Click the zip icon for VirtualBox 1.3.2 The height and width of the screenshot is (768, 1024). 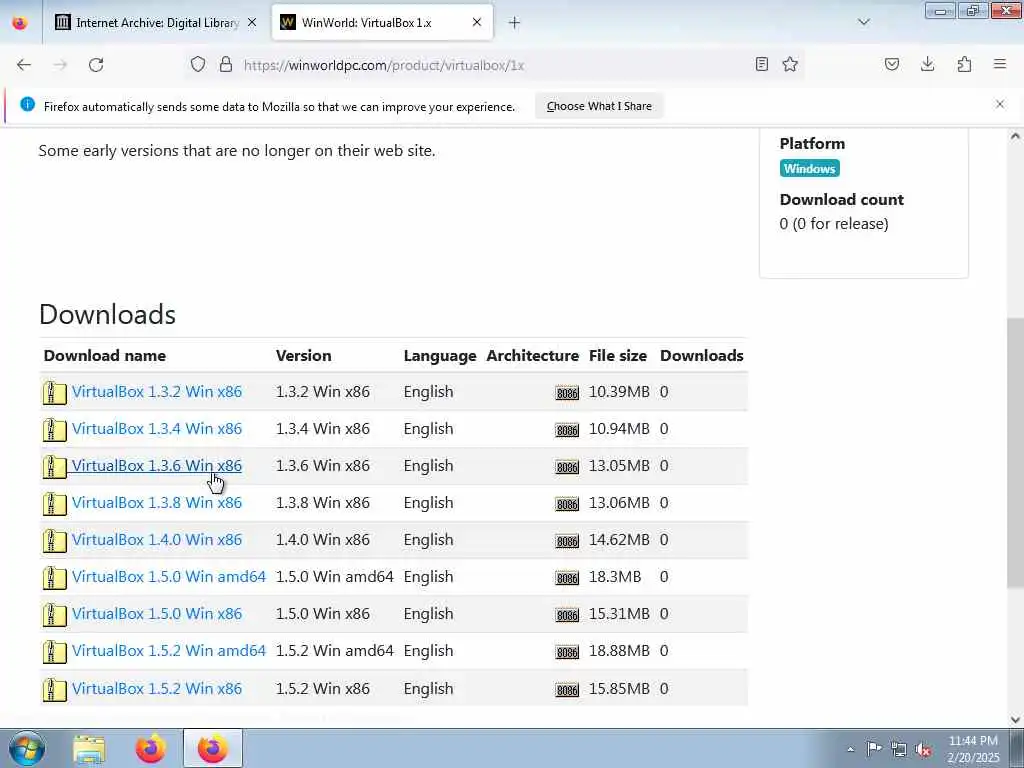click(55, 392)
